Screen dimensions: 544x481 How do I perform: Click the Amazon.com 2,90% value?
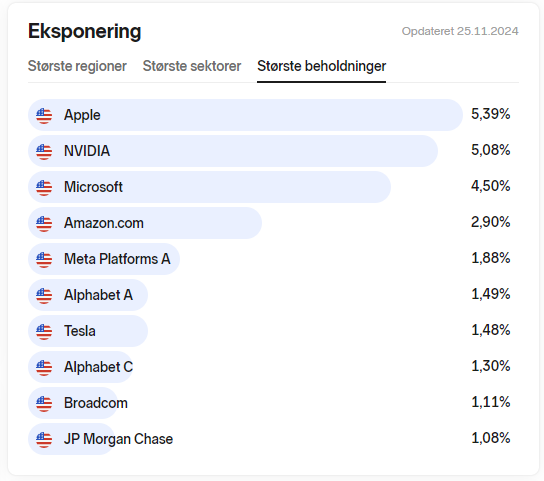coord(491,222)
